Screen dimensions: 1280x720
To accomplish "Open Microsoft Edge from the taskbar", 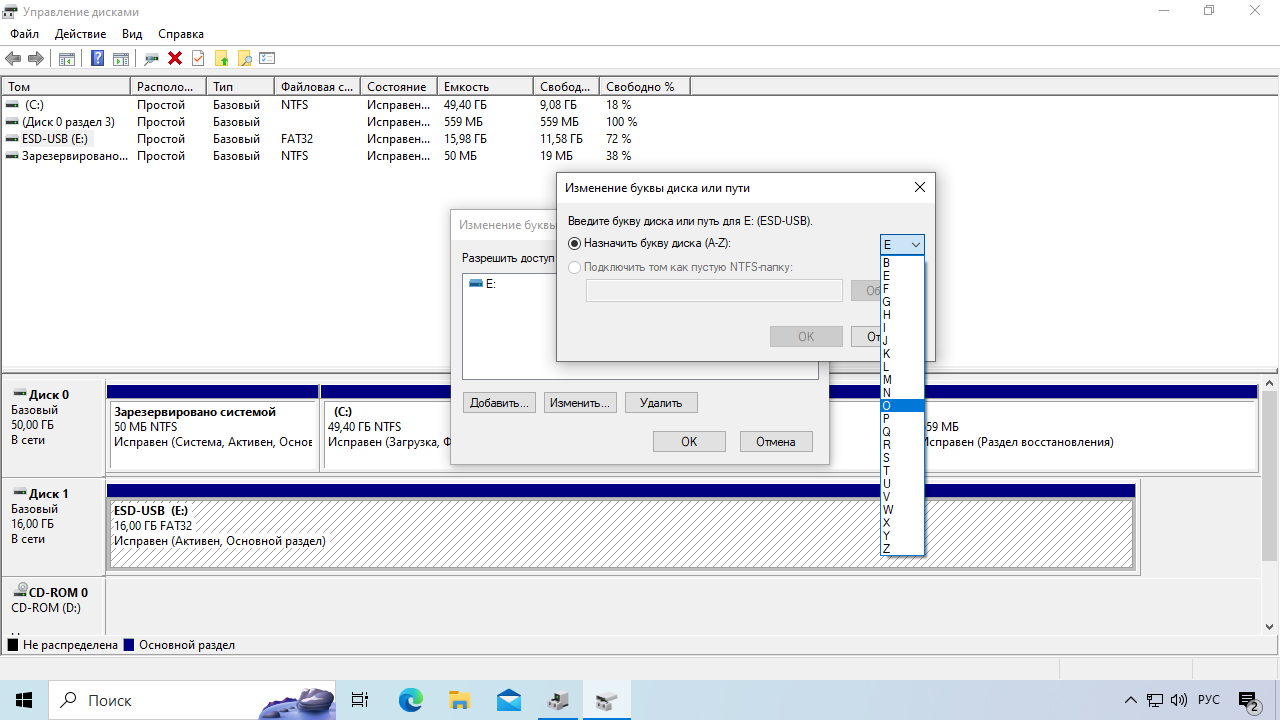I will tap(411, 700).
